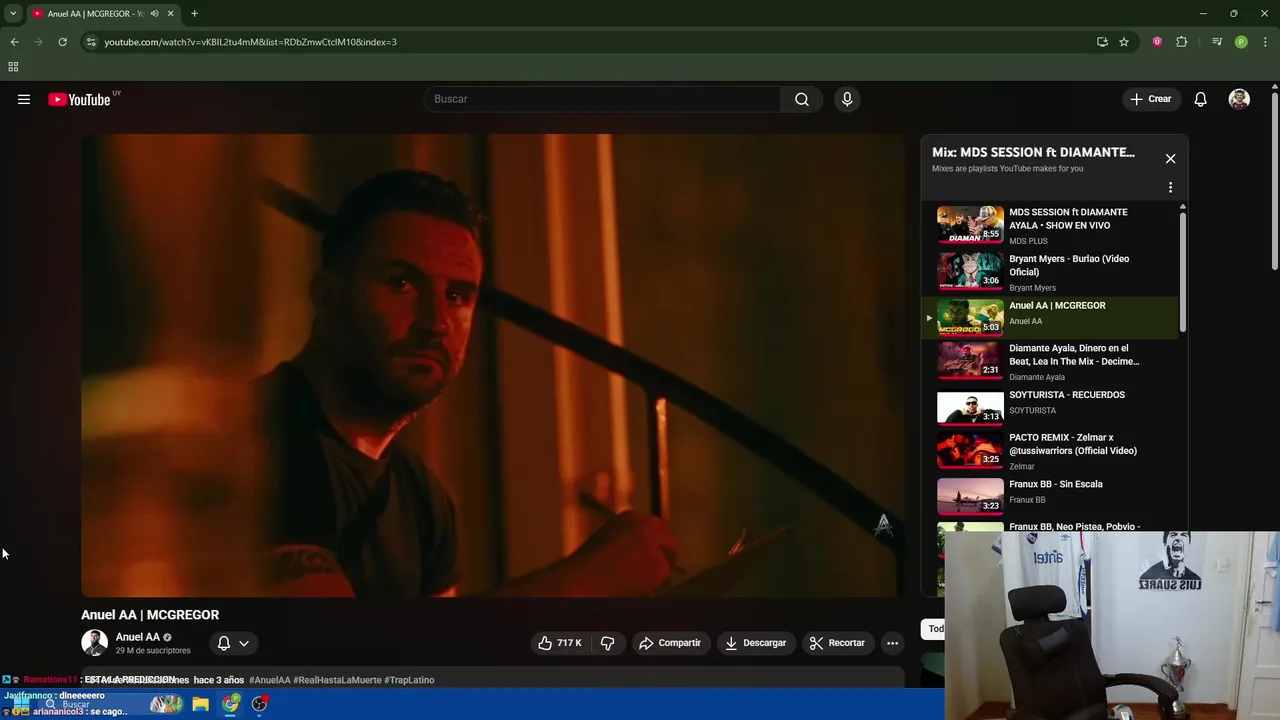The width and height of the screenshot is (1280, 720).
Task: Click the #TrapLatino hashtag
Action: (409, 680)
